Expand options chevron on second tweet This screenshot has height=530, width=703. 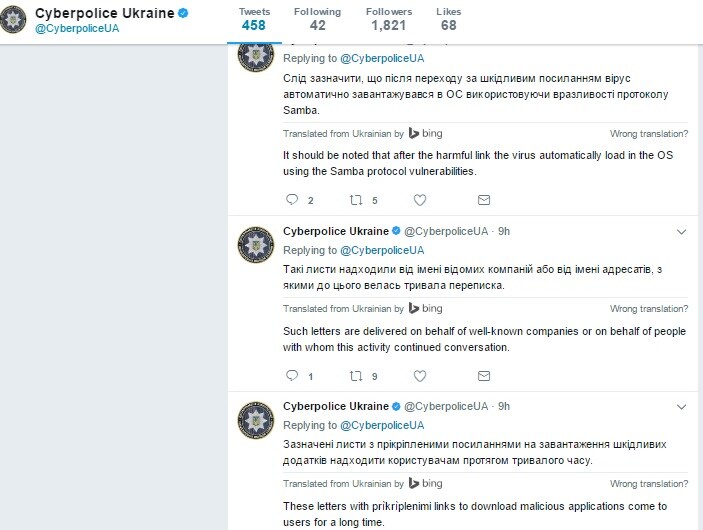681,232
